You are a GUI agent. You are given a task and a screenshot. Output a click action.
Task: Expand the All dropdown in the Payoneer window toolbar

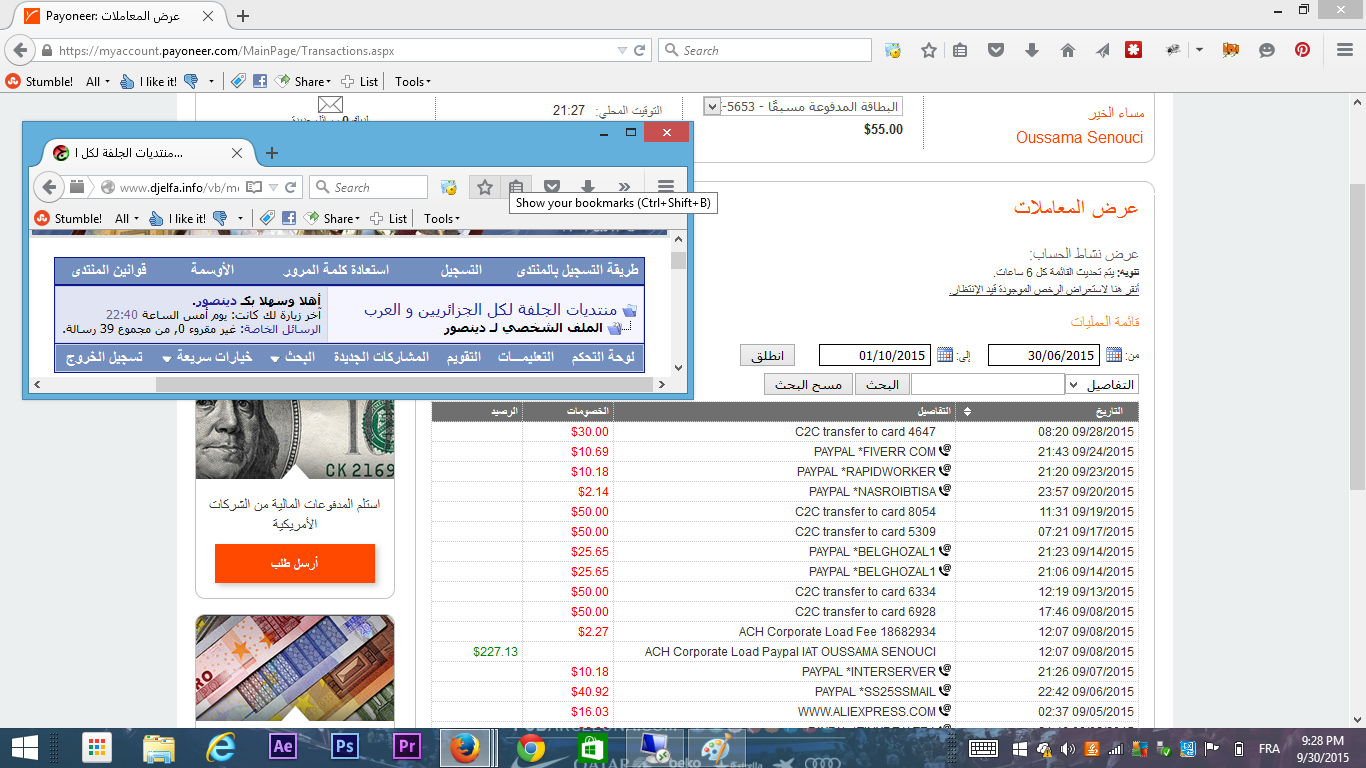click(x=98, y=82)
